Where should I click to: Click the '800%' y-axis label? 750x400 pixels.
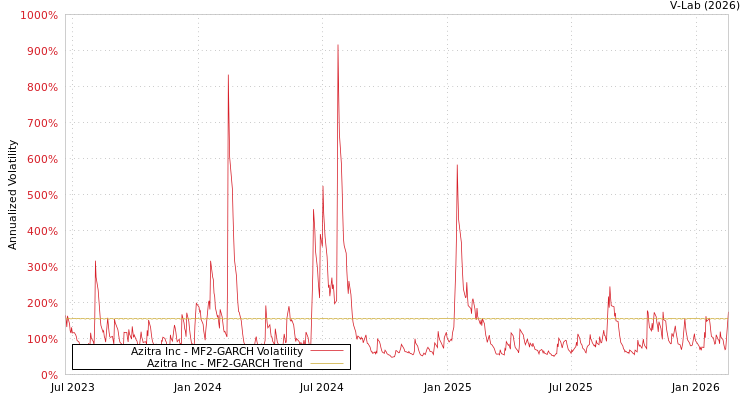coord(42,87)
